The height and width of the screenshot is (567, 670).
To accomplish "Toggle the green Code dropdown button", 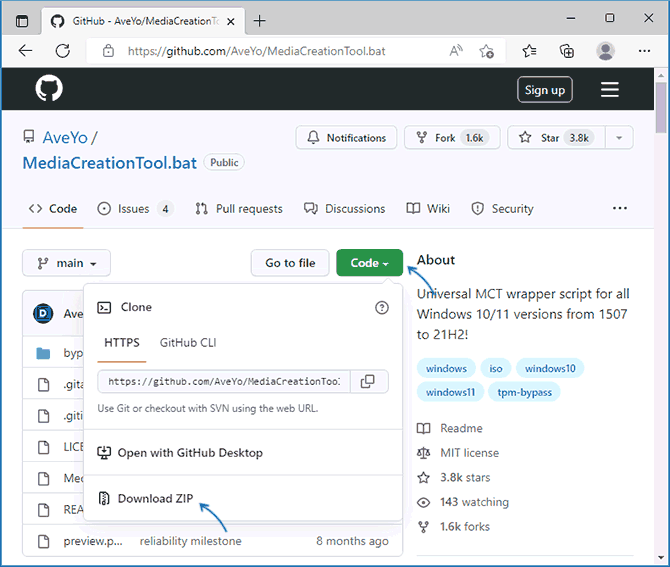I will 369,263.
